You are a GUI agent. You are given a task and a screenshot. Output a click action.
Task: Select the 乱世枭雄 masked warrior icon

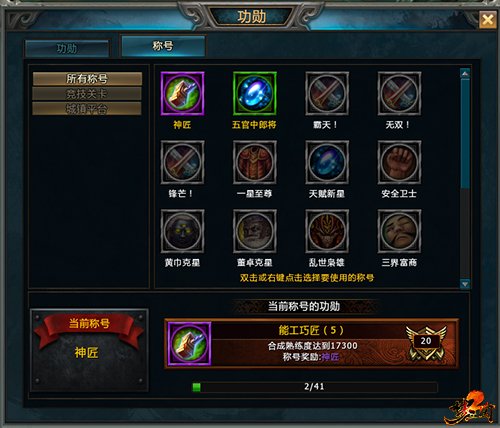click(x=327, y=231)
